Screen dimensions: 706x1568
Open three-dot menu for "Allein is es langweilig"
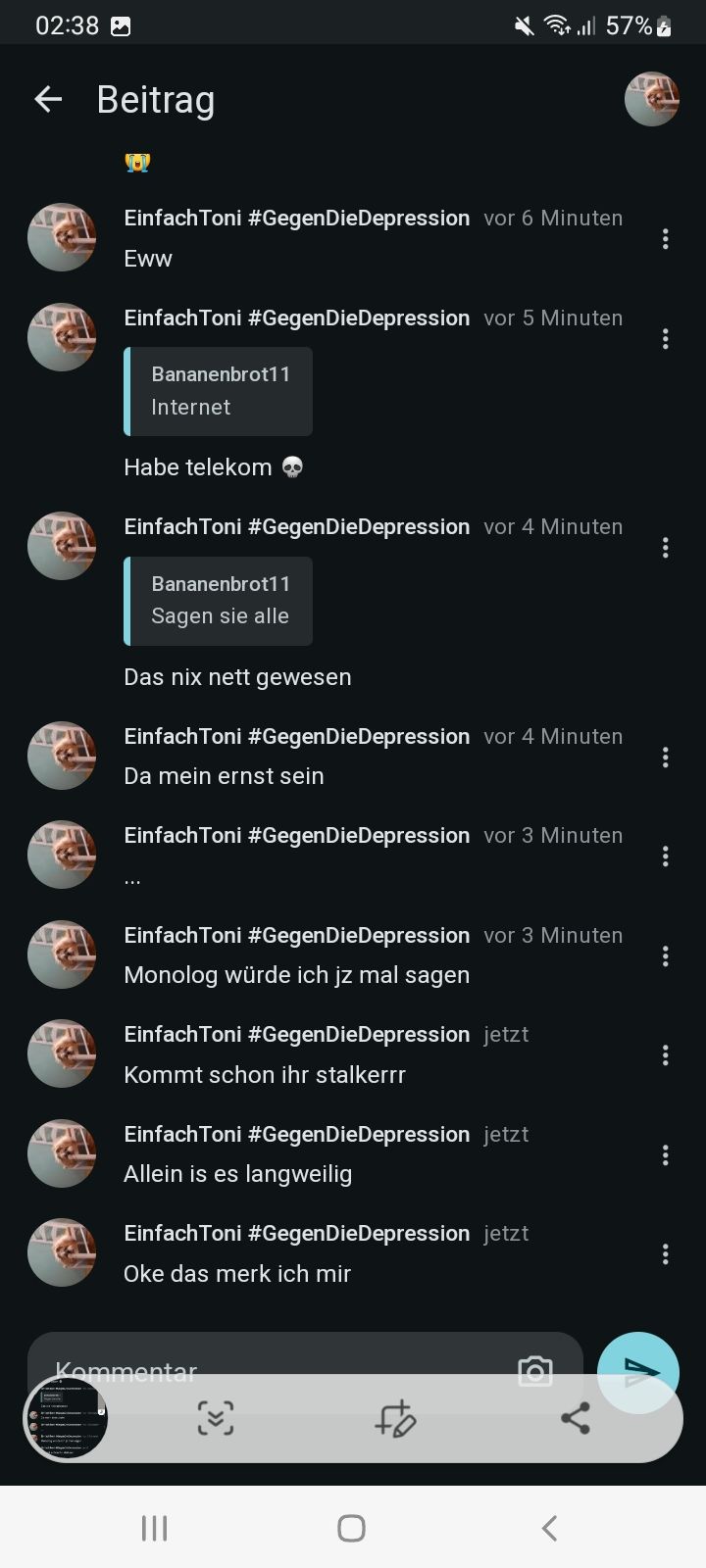click(666, 1154)
